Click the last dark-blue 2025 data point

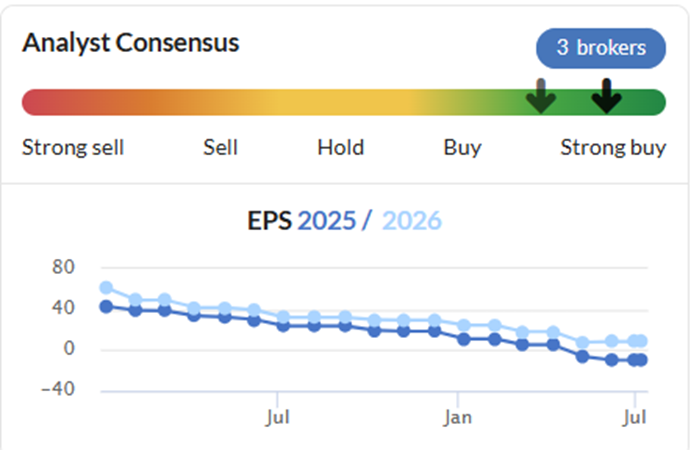click(x=641, y=360)
